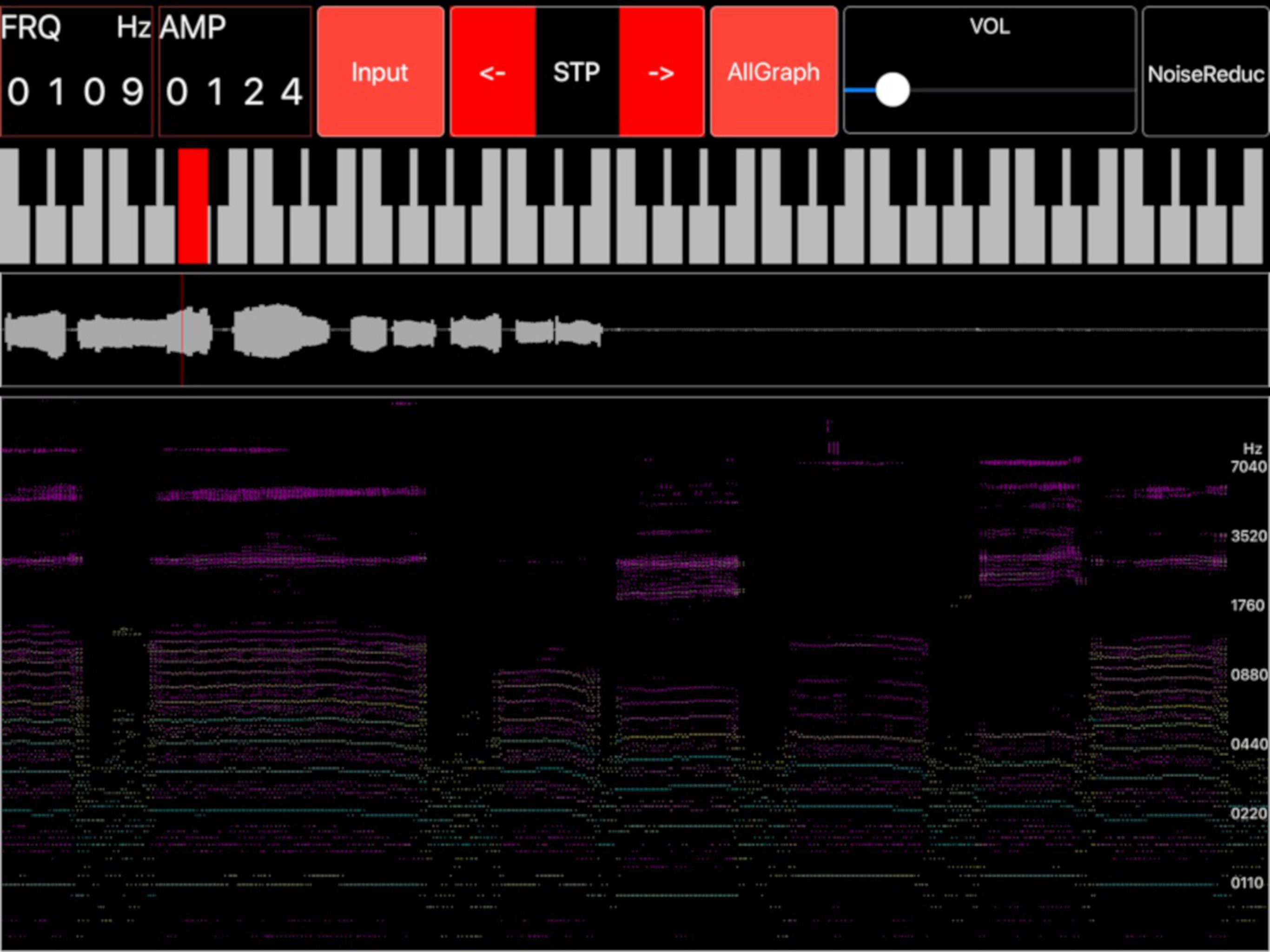This screenshot has width=1270, height=952.
Task: Click the red playhead line in waveform
Action: click(182, 330)
